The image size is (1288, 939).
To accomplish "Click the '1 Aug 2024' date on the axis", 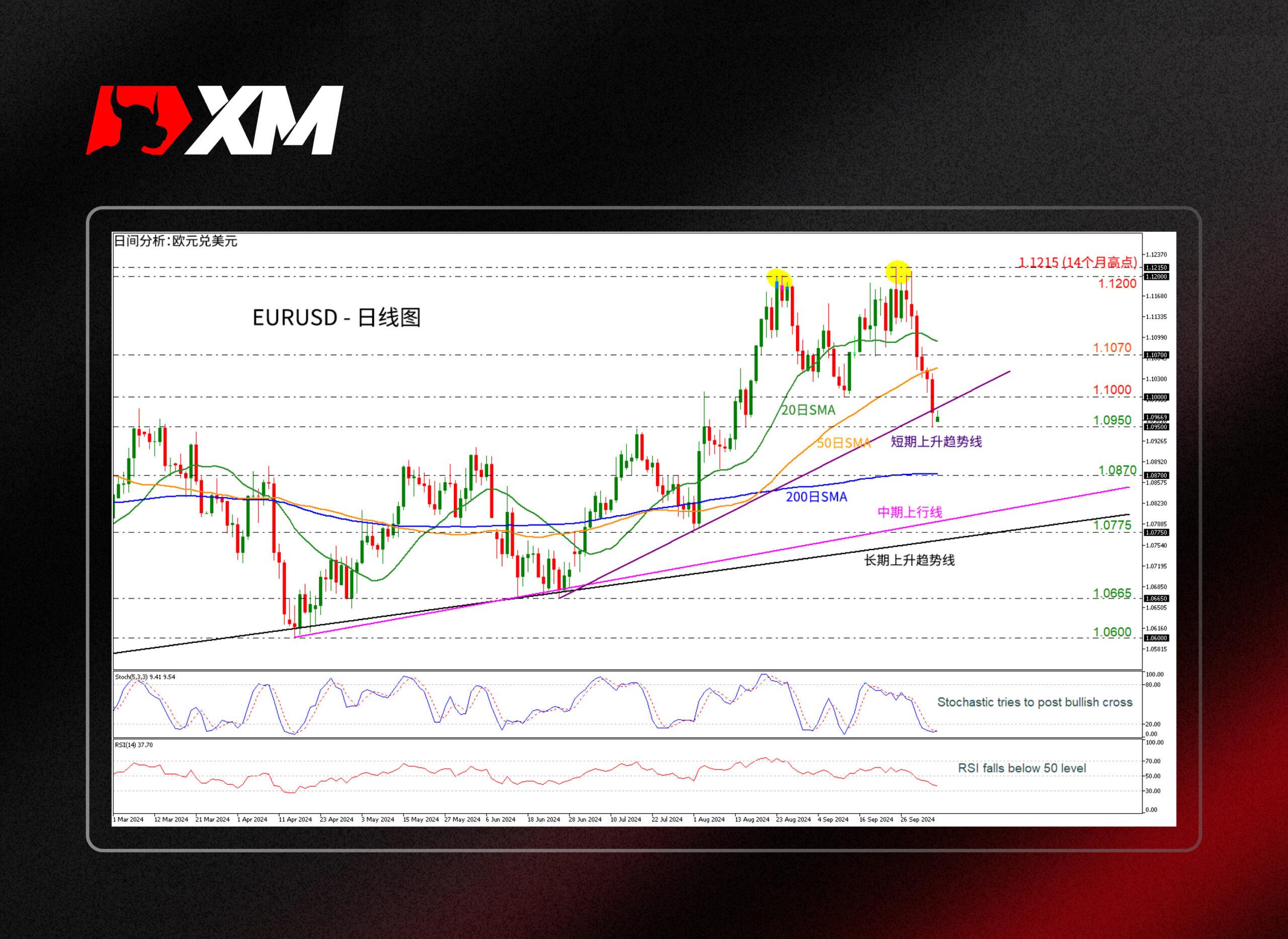I will [709, 819].
